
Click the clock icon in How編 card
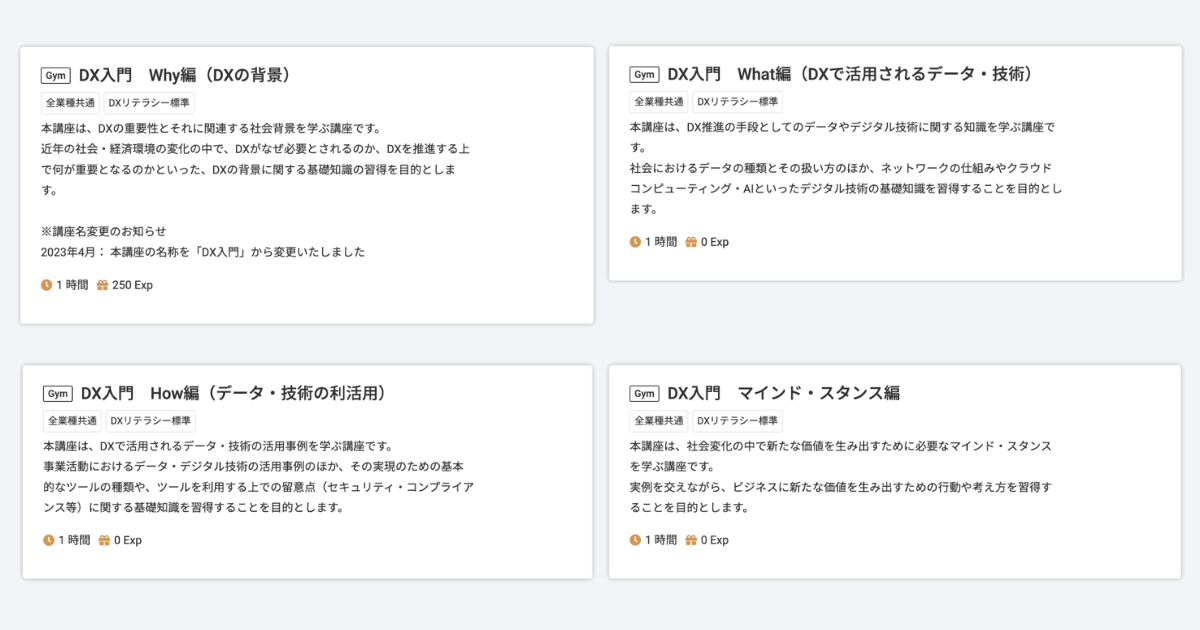[49, 540]
